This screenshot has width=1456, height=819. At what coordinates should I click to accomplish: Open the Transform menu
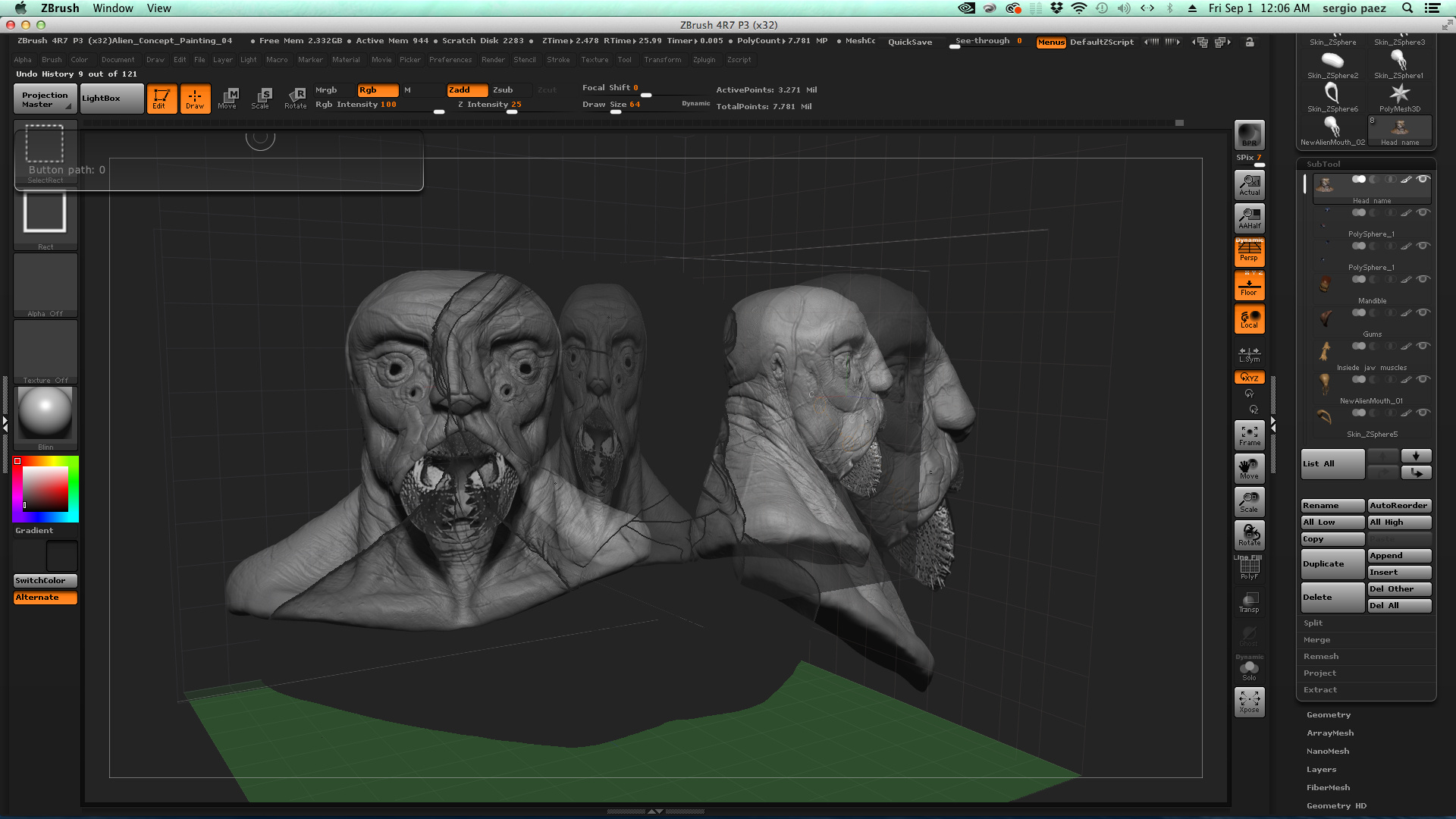pos(663,60)
